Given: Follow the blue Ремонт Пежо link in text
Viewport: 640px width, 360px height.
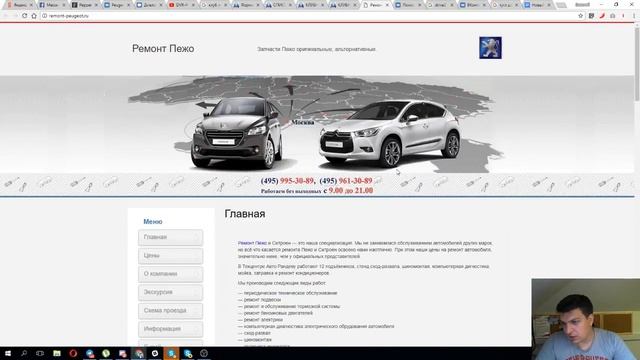Looking at the screenshot, I should tap(252, 243).
